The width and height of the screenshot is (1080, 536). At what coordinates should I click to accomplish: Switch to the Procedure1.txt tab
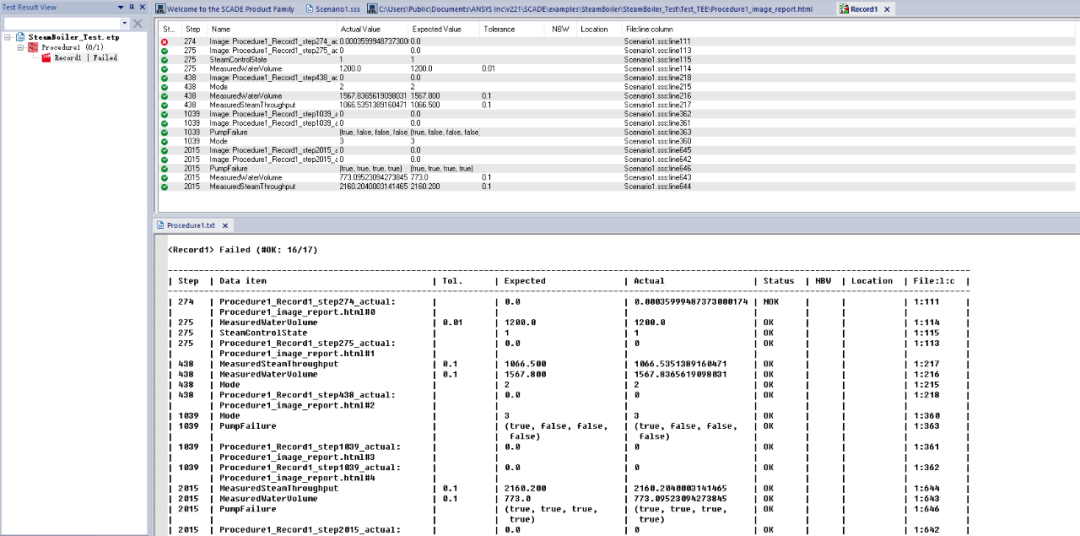coord(191,225)
